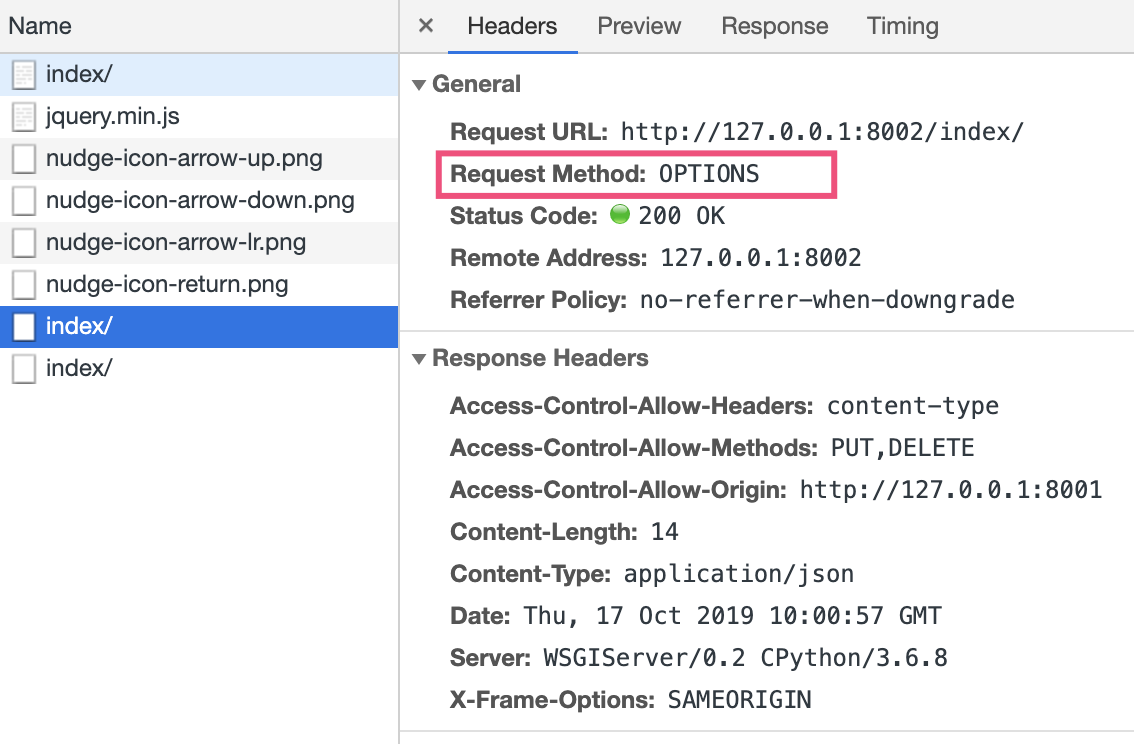This screenshot has width=1134, height=744.
Task: Switch to the Timing tab
Action: click(x=902, y=26)
